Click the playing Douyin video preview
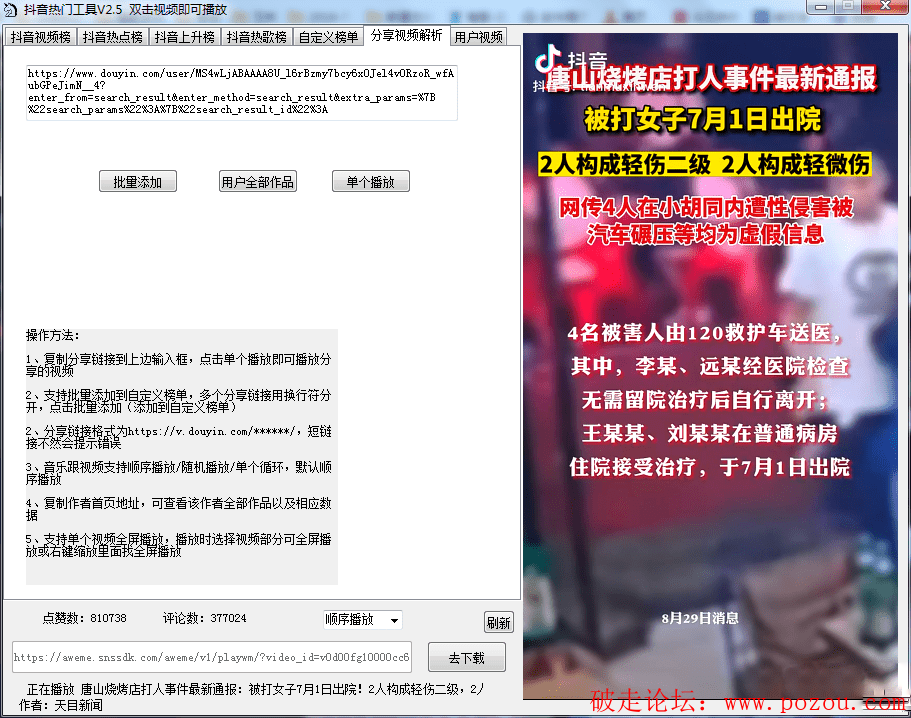This screenshot has width=911, height=718. click(710, 366)
